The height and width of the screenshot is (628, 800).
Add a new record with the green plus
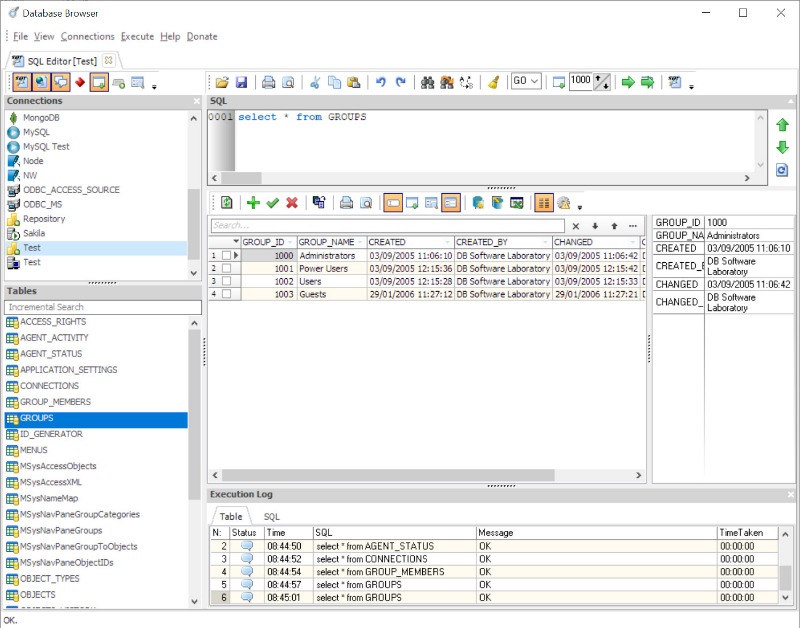[x=253, y=203]
